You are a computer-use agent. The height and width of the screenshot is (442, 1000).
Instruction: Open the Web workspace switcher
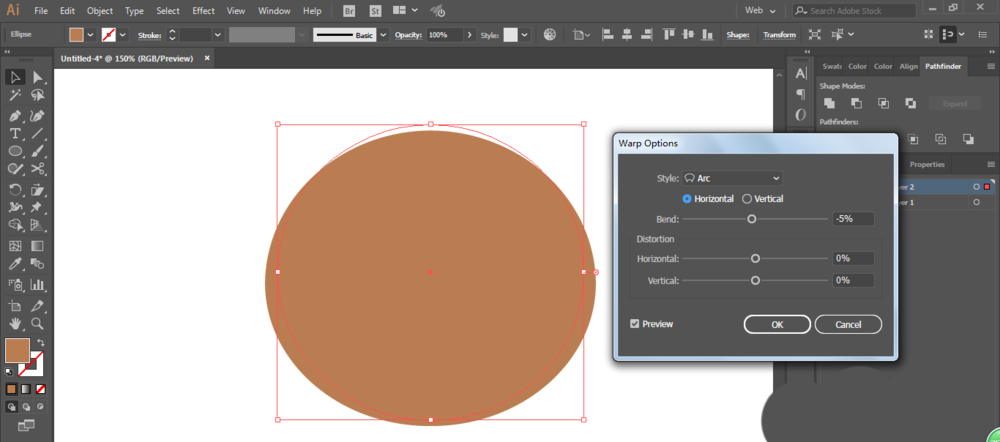pos(761,11)
